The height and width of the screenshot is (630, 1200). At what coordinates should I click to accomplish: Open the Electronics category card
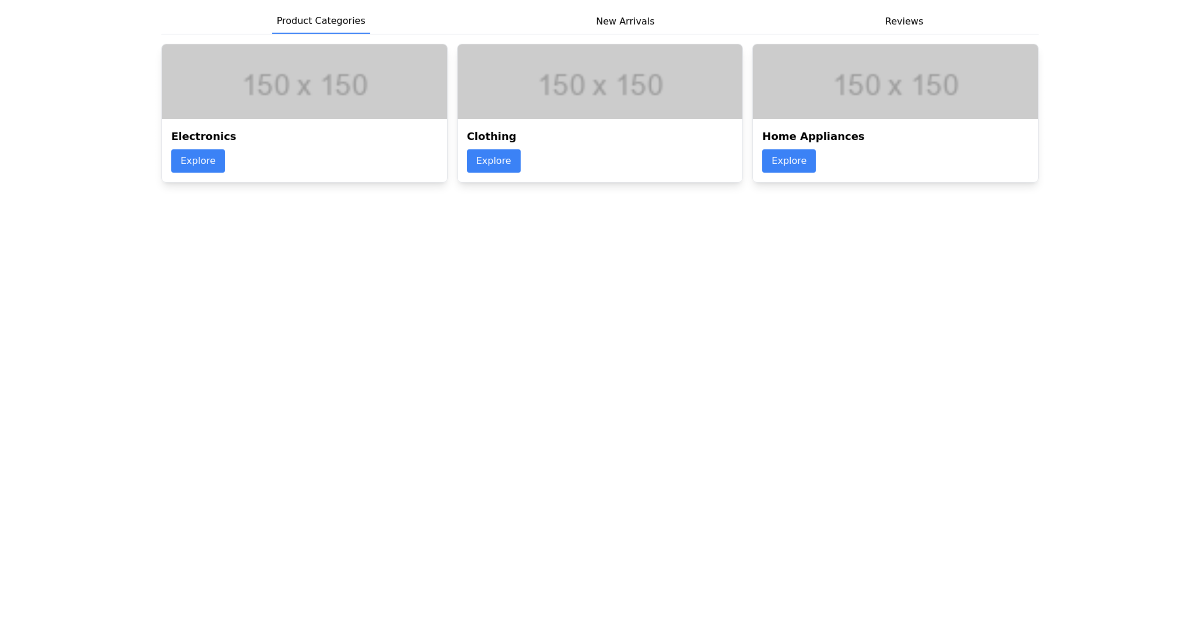coord(304,112)
